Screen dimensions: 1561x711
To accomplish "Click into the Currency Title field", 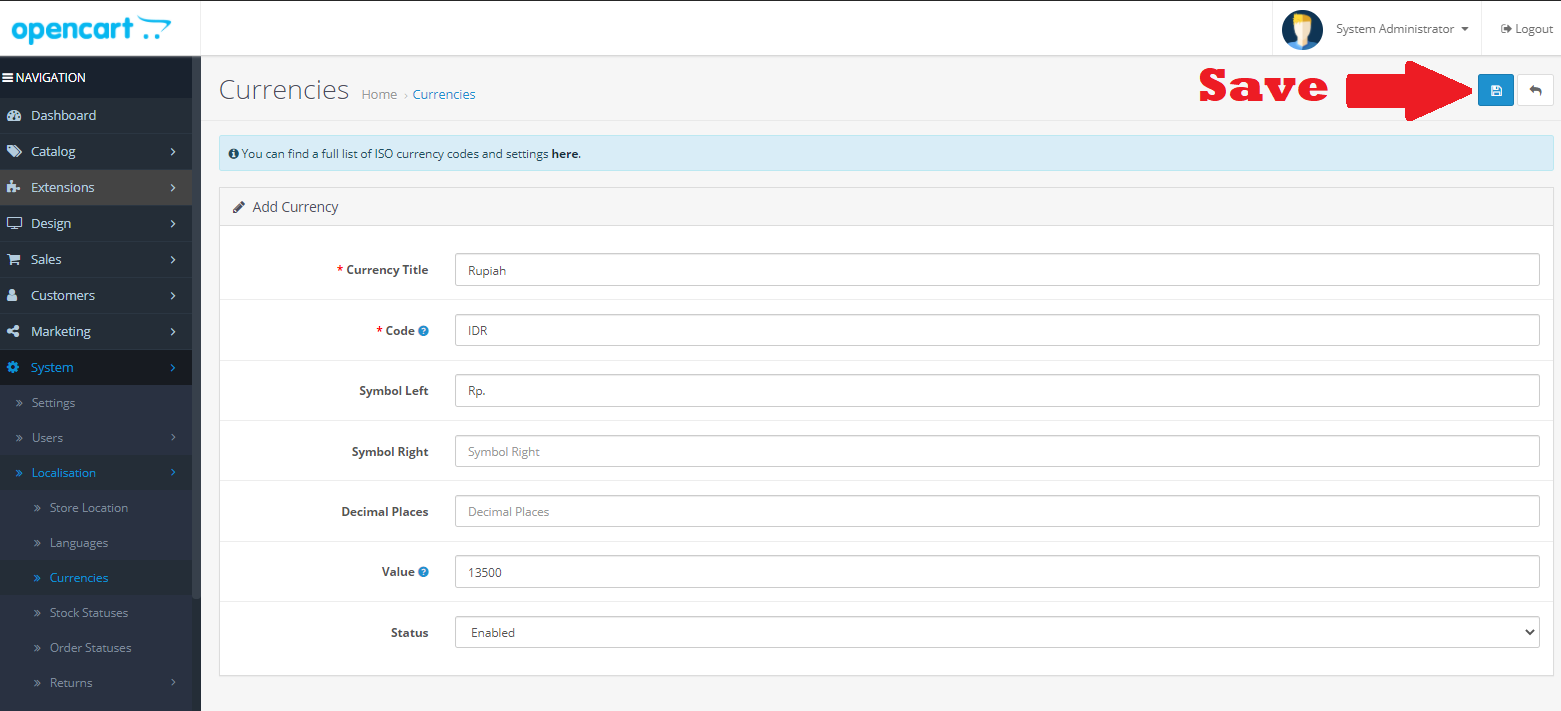I will pyautogui.click(x=996, y=270).
